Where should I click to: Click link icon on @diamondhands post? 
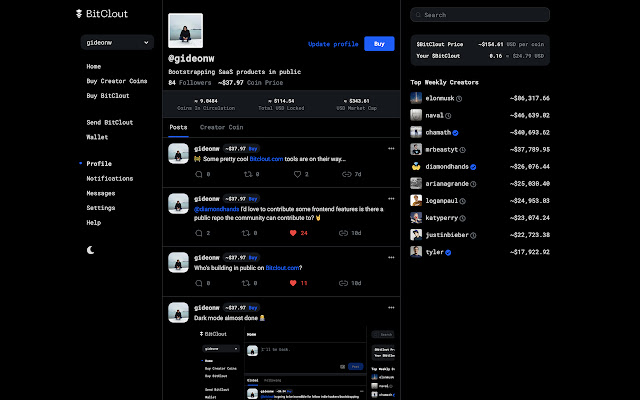pos(343,233)
